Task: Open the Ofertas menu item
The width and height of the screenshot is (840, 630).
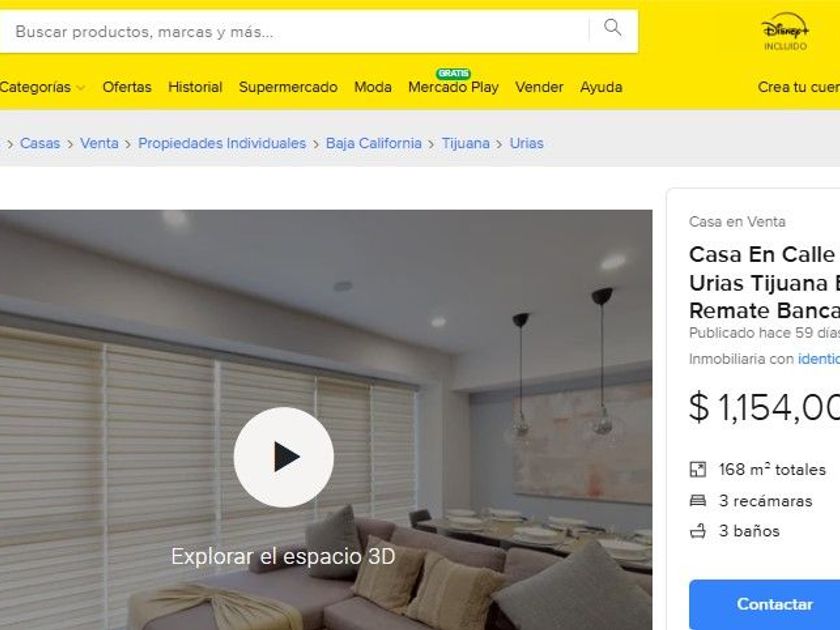Action: pos(127,87)
